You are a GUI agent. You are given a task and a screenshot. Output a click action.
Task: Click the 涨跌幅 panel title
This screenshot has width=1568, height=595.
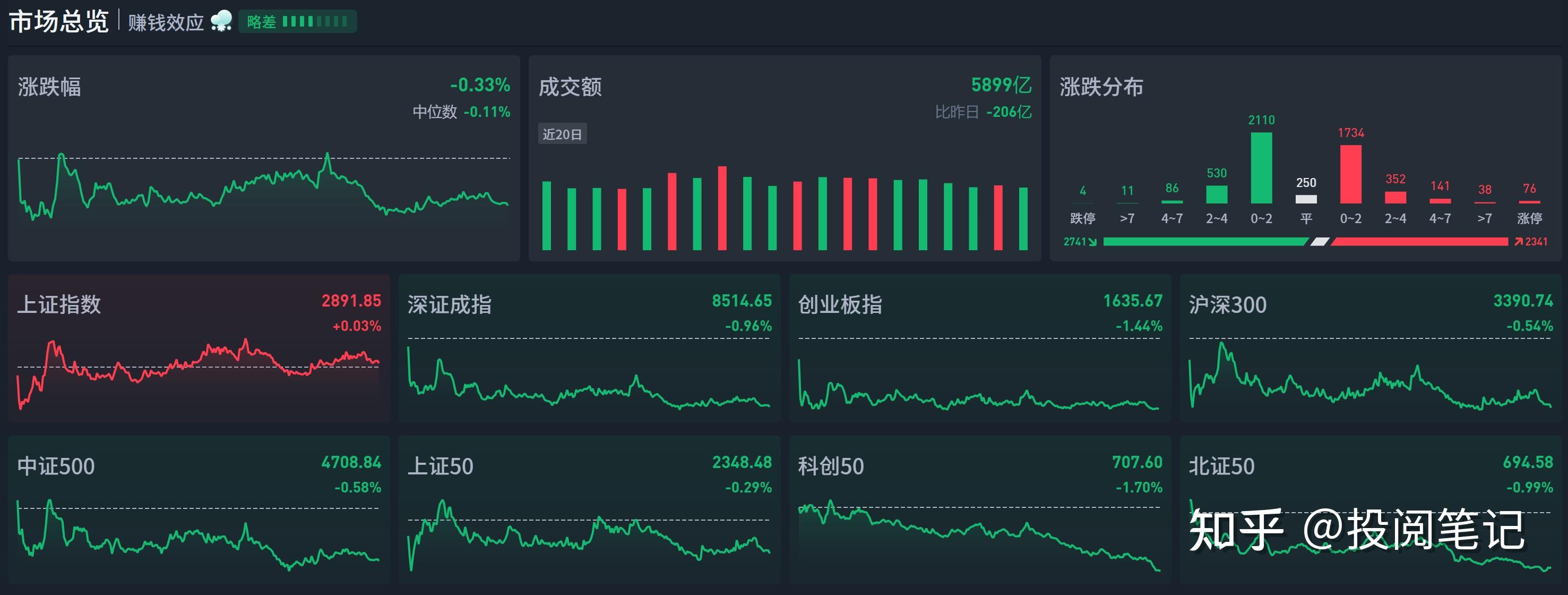click(x=49, y=87)
